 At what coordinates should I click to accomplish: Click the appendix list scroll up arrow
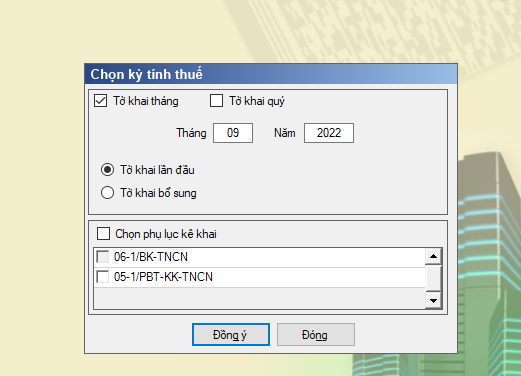pyautogui.click(x=433, y=256)
